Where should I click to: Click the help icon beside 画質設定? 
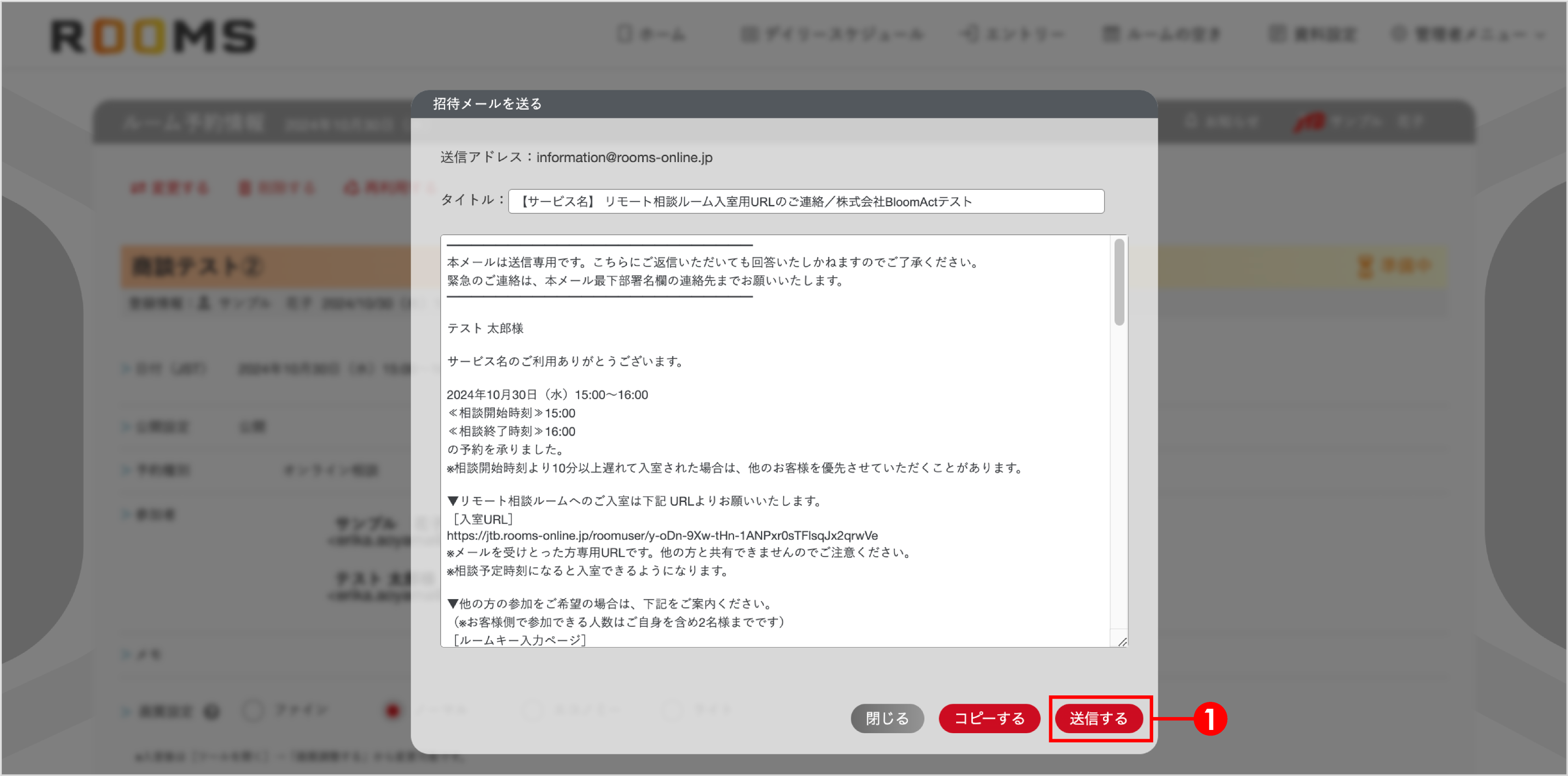211,710
